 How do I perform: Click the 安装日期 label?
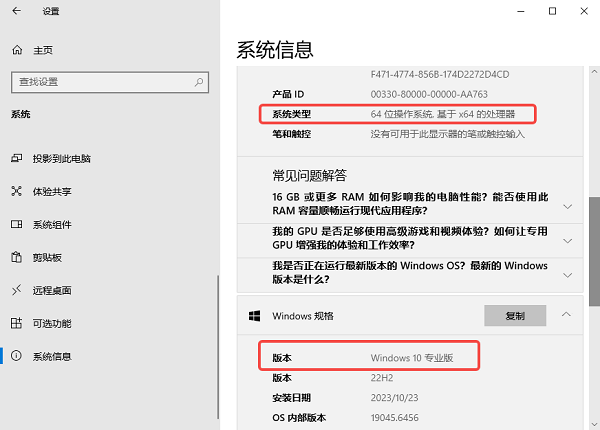(291, 398)
